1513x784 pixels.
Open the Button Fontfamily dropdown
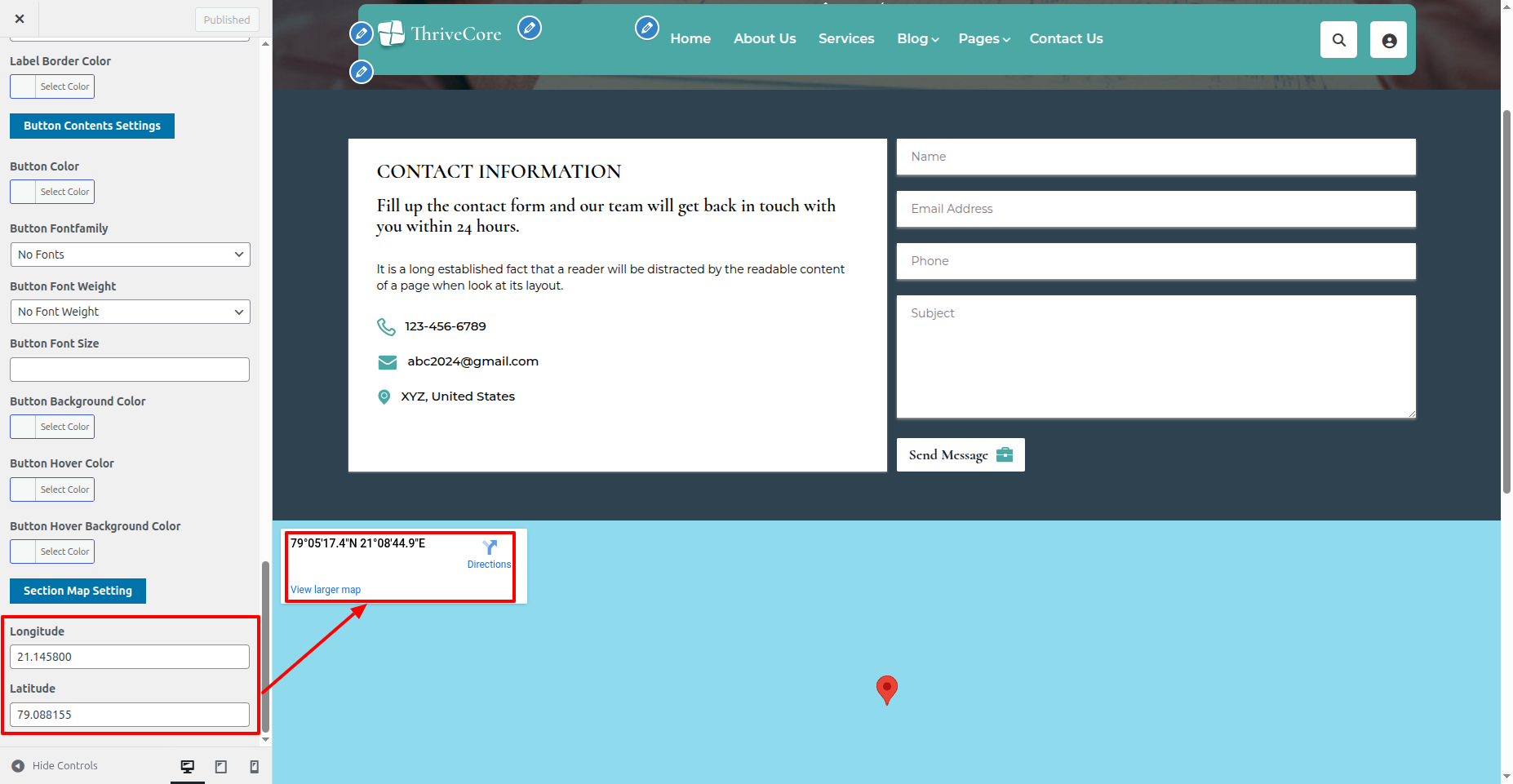pos(130,255)
